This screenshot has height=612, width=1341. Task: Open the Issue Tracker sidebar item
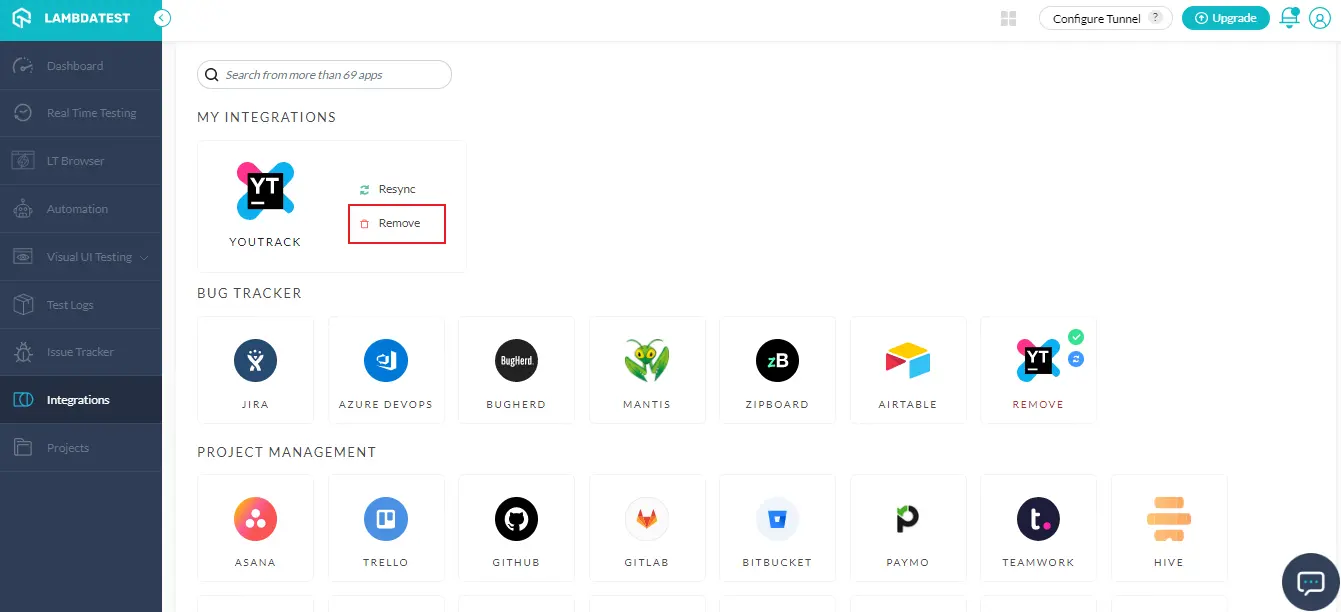coord(80,352)
